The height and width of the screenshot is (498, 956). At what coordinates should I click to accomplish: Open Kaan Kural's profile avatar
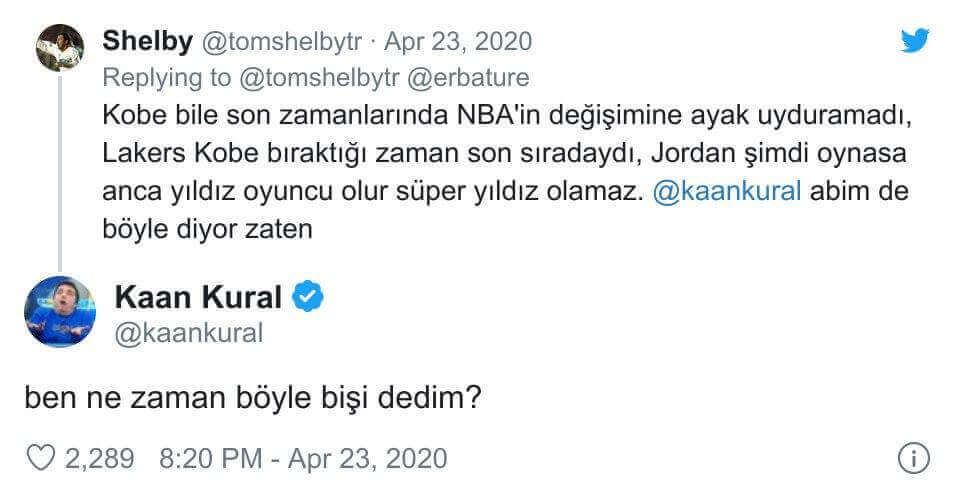point(59,312)
